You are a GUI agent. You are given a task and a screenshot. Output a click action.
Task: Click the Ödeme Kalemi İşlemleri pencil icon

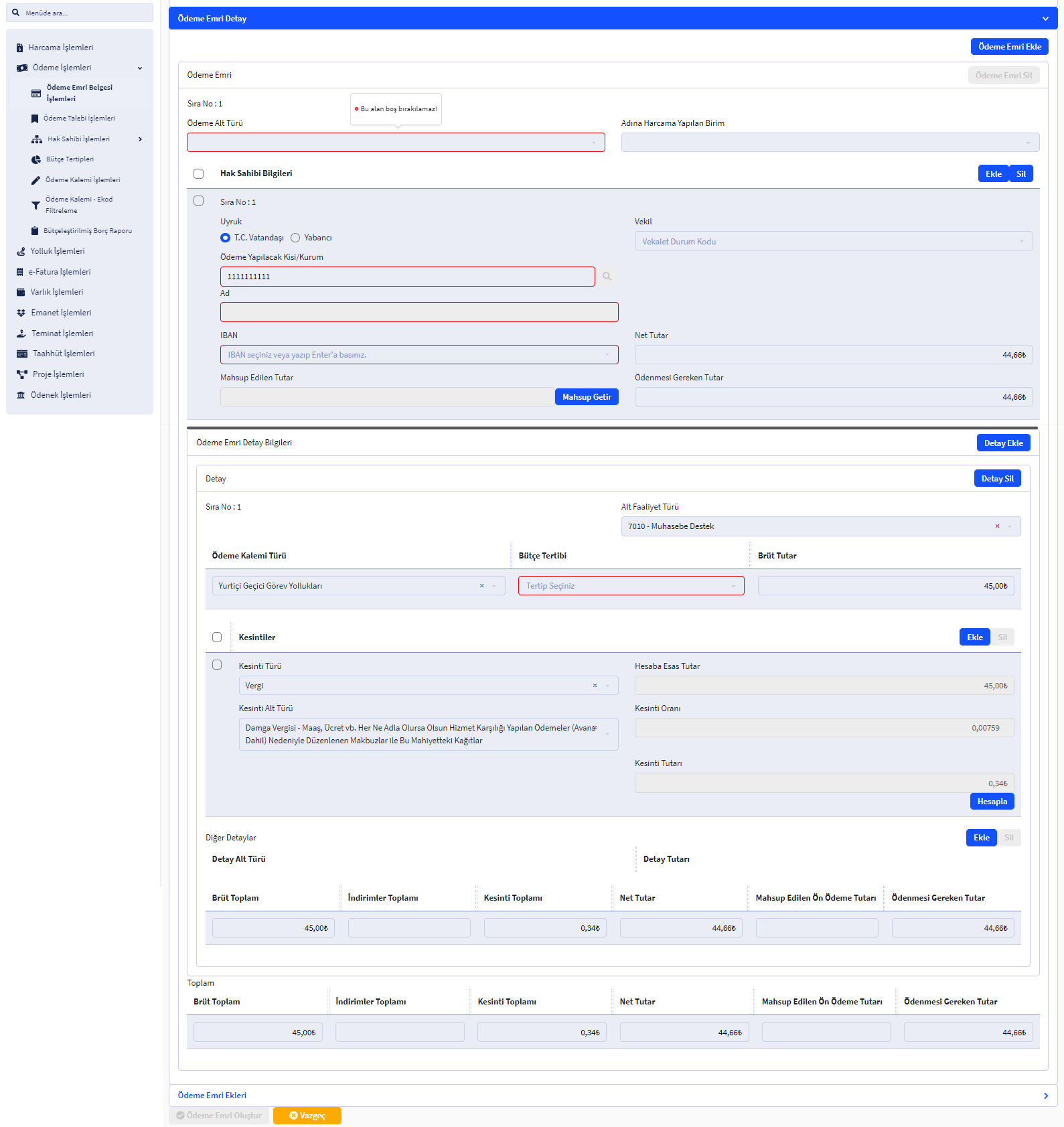(36, 180)
